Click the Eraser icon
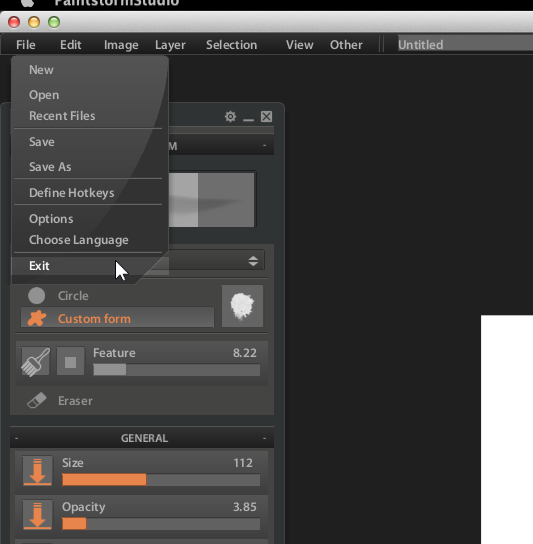Viewport: 533px width, 544px height. 36,401
